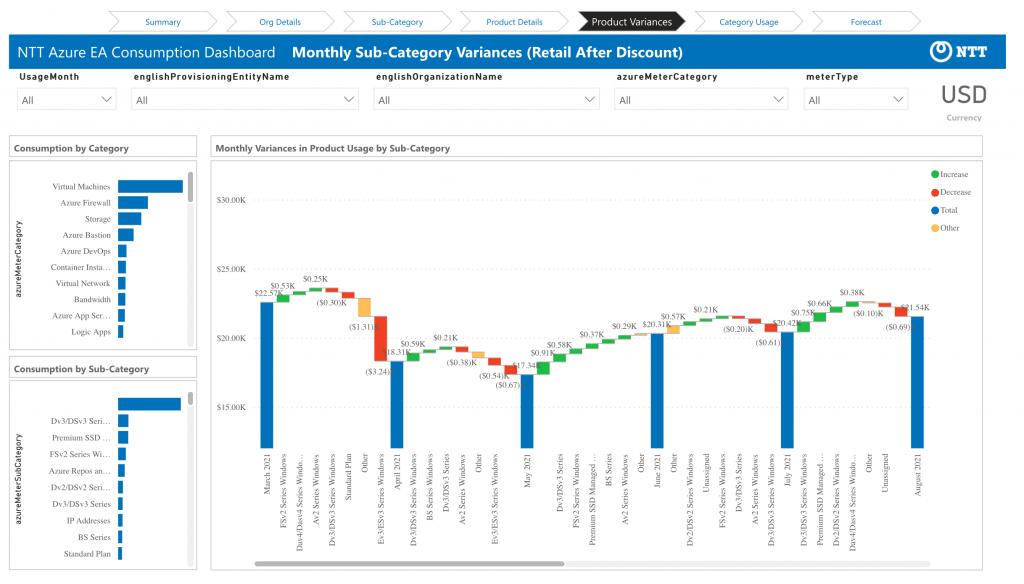Click the Monthly Variances chart title
This screenshot has height=584, width=1024.
(x=332, y=148)
